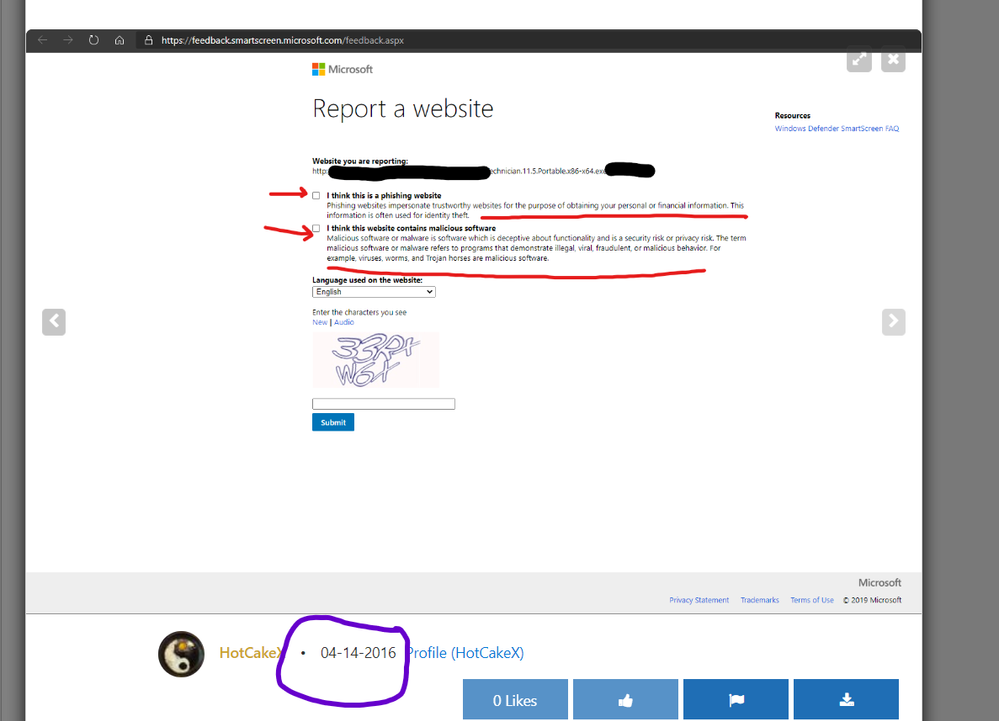The image size is (999, 721).
Task: Click the browser home icon
Action: pos(119,40)
